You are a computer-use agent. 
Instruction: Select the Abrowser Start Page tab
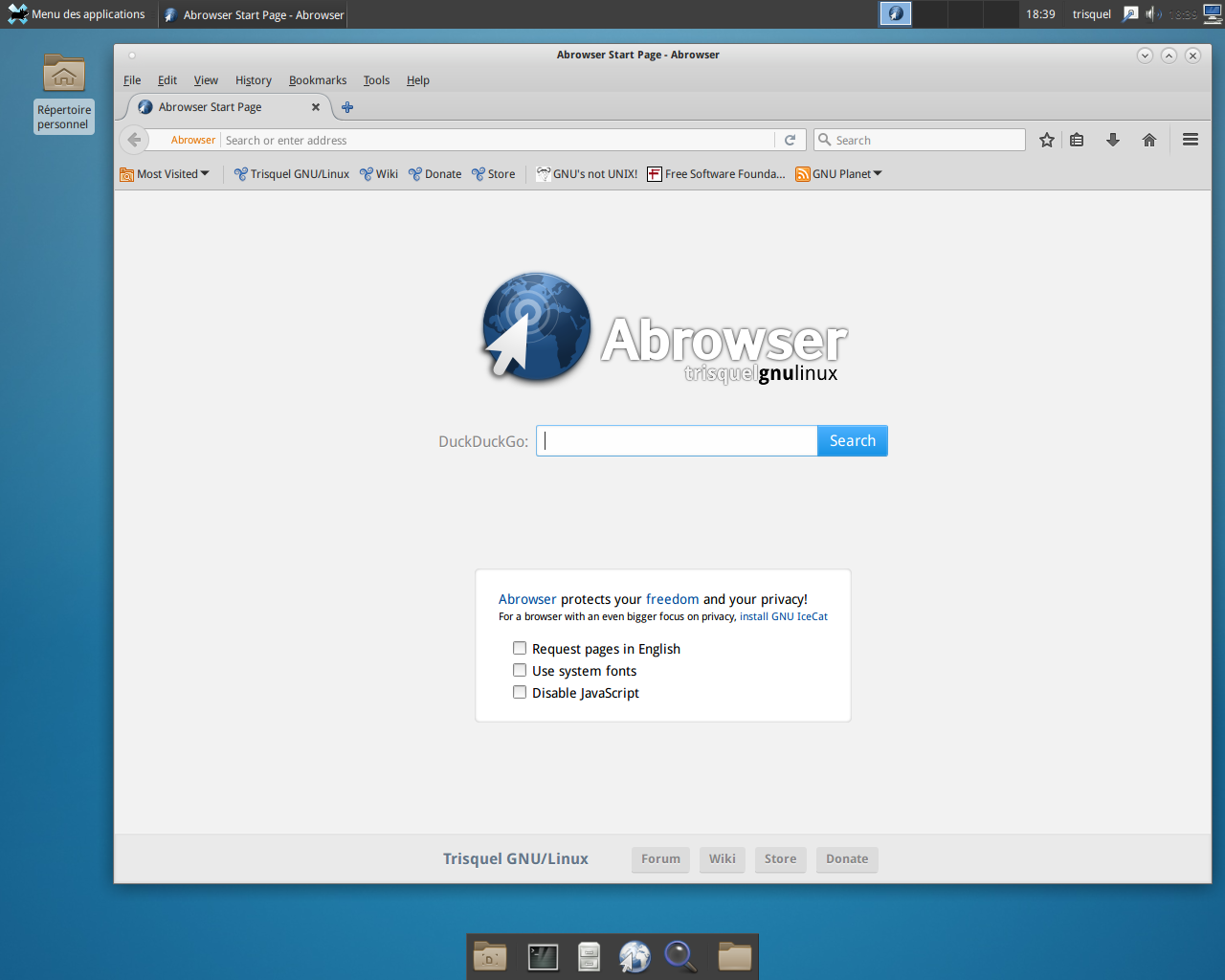click(228, 107)
